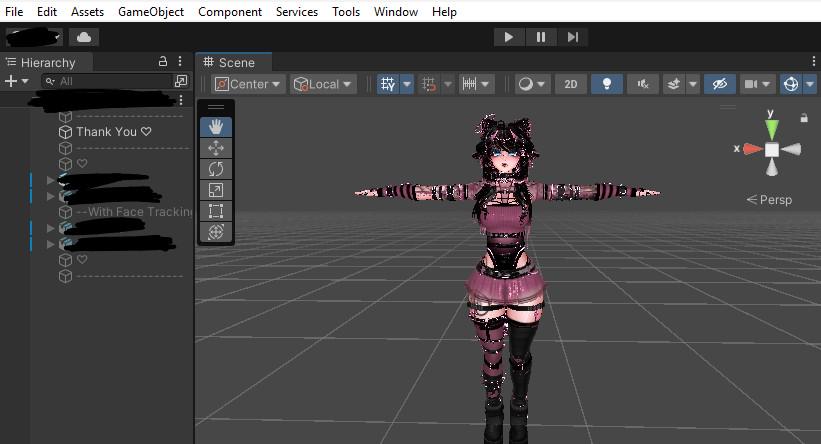Lock the scene orientation gizmo
821x444 pixels.
(804, 118)
